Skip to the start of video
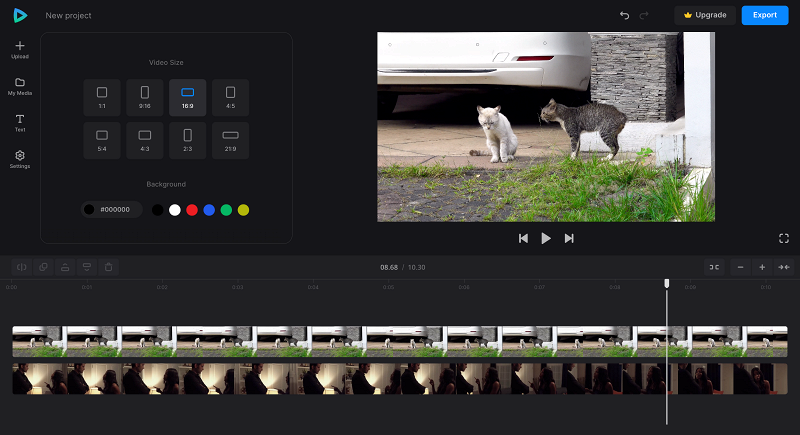This screenshot has height=435, width=800. click(523, 238)
